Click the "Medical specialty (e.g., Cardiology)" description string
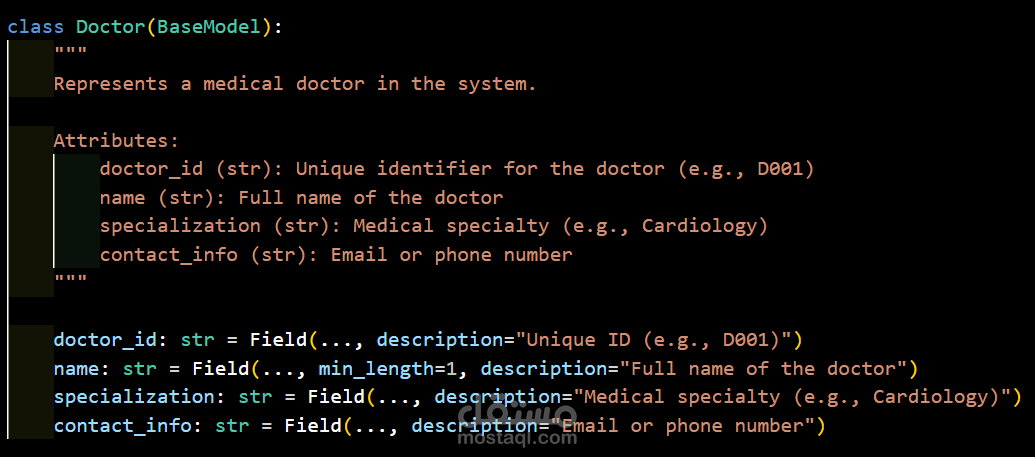 (x=792, y=397)
